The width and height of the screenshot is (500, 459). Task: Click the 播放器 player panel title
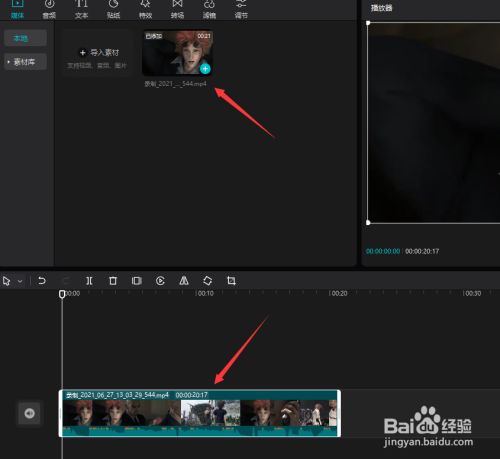pos(382,8)
